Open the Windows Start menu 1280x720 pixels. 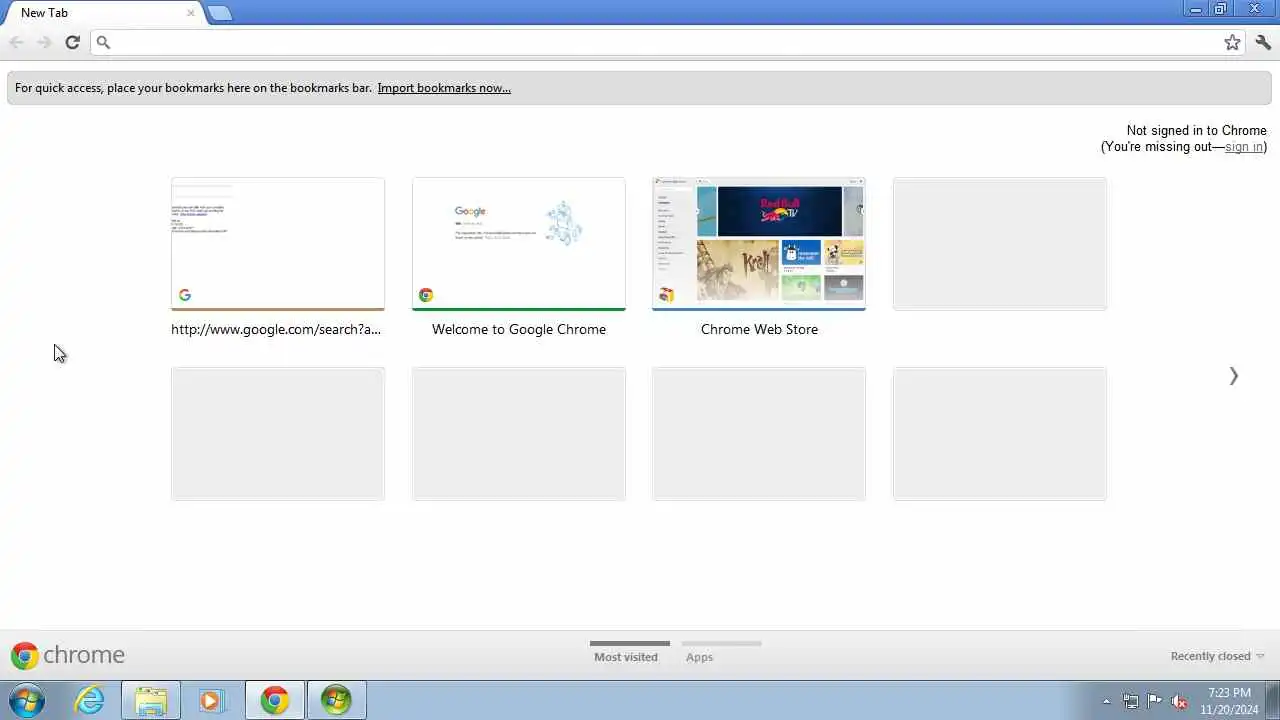[27, 700]
